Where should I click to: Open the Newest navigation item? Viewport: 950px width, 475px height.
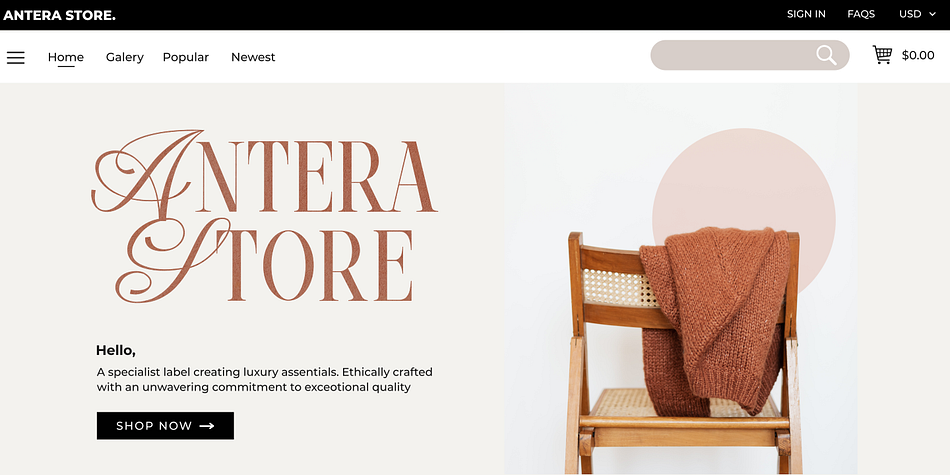pyautogui.click(x=253, y=57)
